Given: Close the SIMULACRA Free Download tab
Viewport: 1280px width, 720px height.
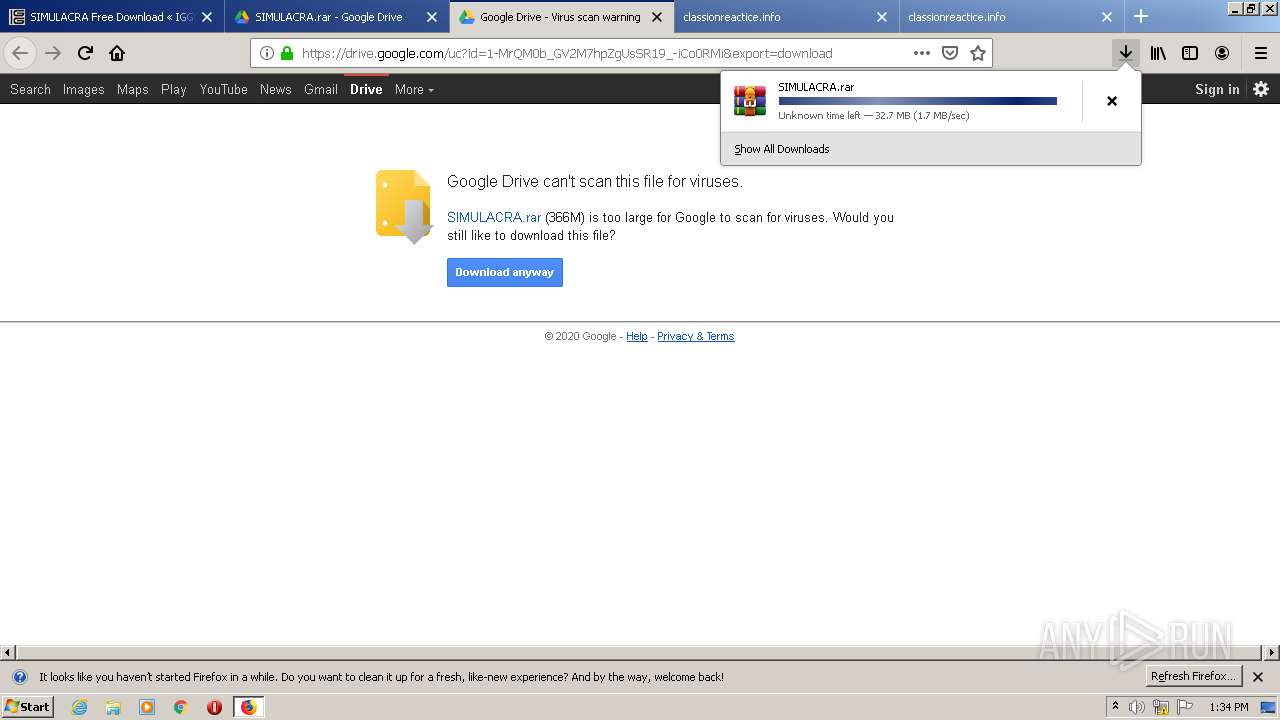Looking at the screenshot, I should coord(207,17).
